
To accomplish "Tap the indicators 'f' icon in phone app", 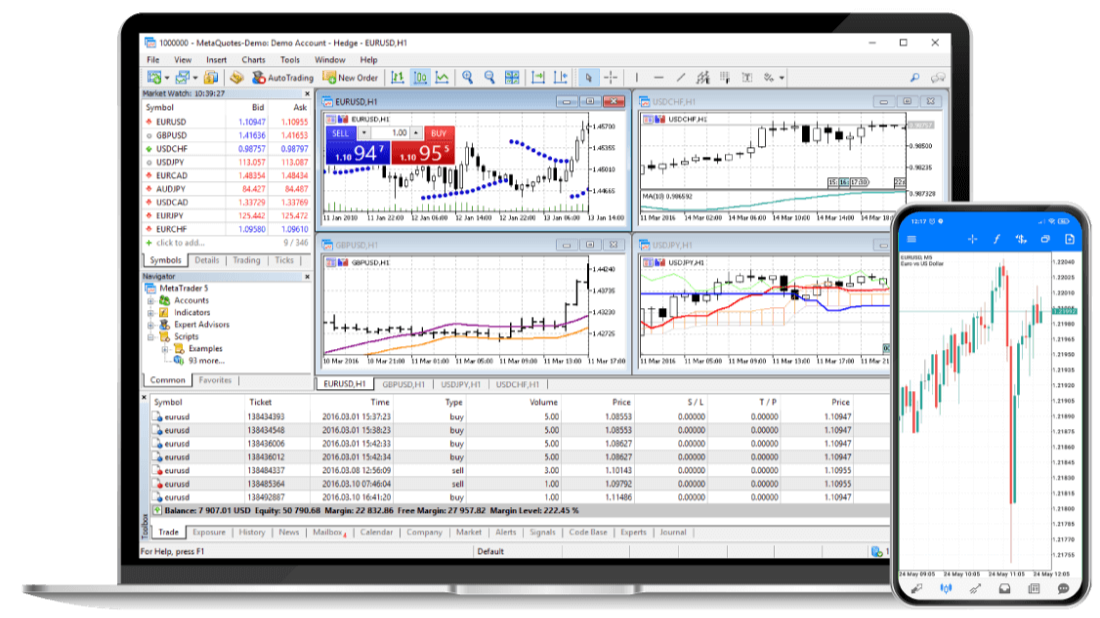I will pos(996,239).
